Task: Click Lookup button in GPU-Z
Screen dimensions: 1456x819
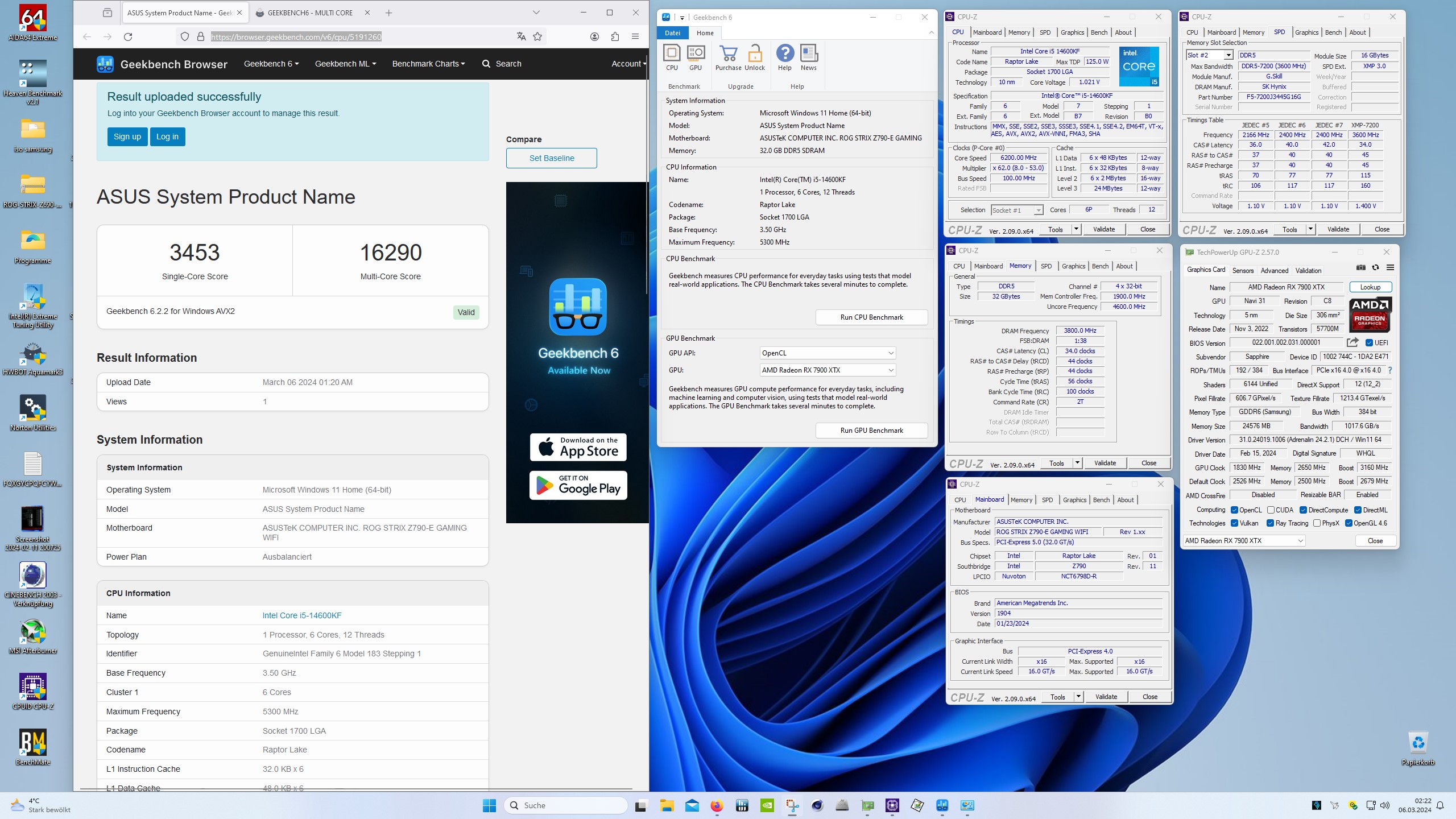Action: [1370, 287]
